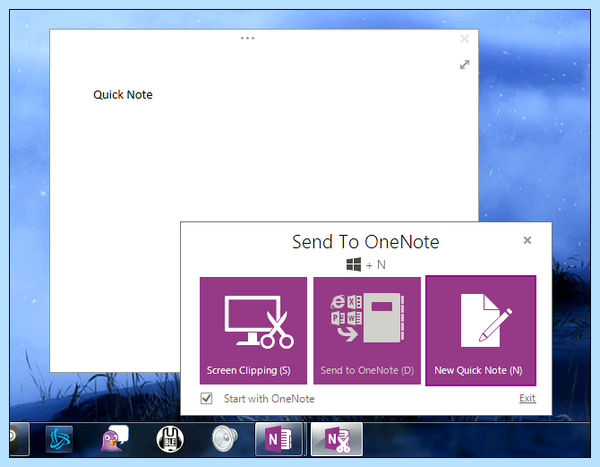Close the Send To OneNote dialog

(527, 240)
